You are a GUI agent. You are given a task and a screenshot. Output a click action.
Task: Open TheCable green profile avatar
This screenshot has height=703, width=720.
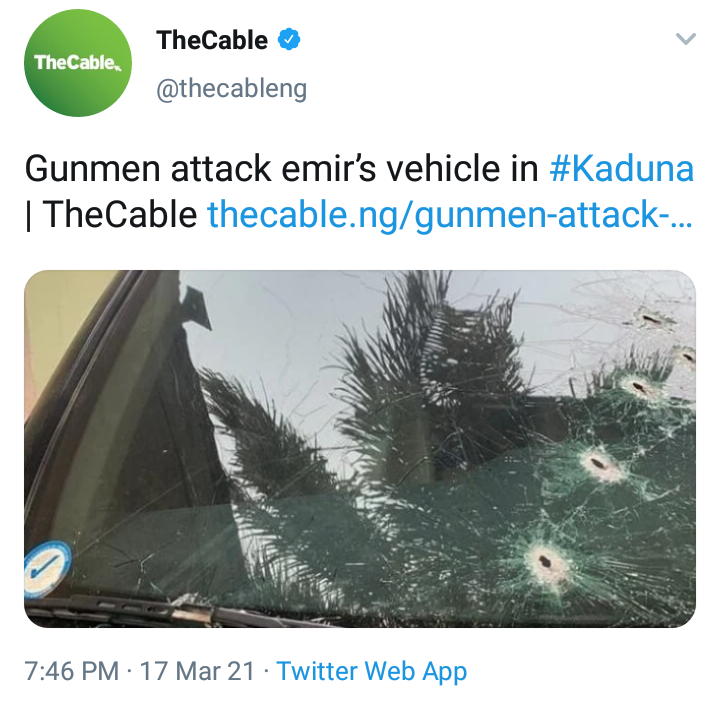coord(78,63)
